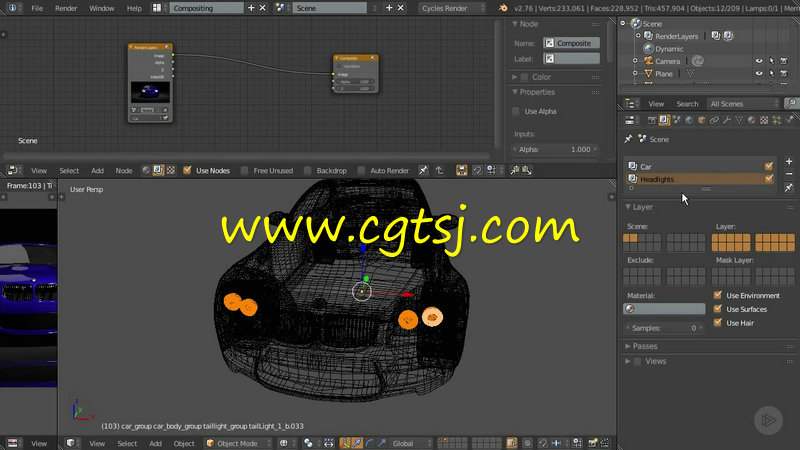Expand the RenderLayers outliner item

click(638, 36)
